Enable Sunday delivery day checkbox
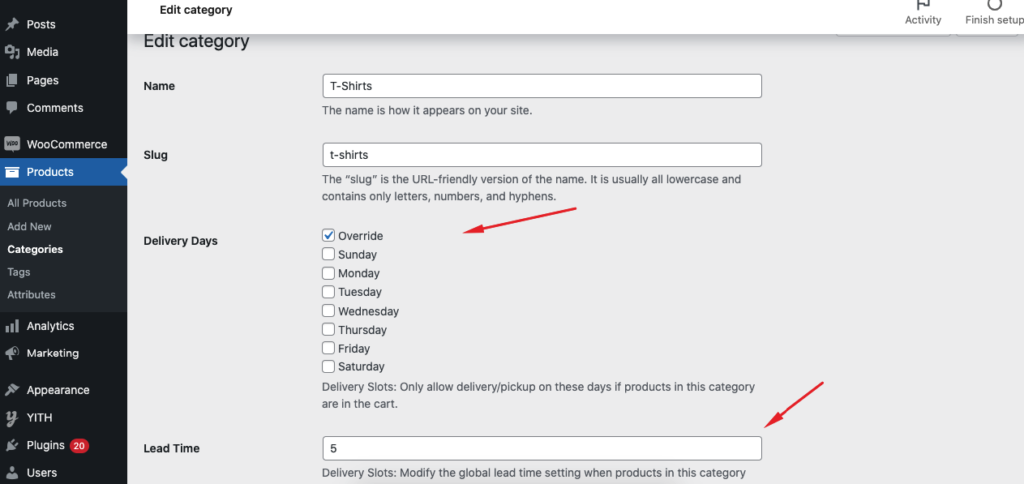 click(x=328, y=255)
